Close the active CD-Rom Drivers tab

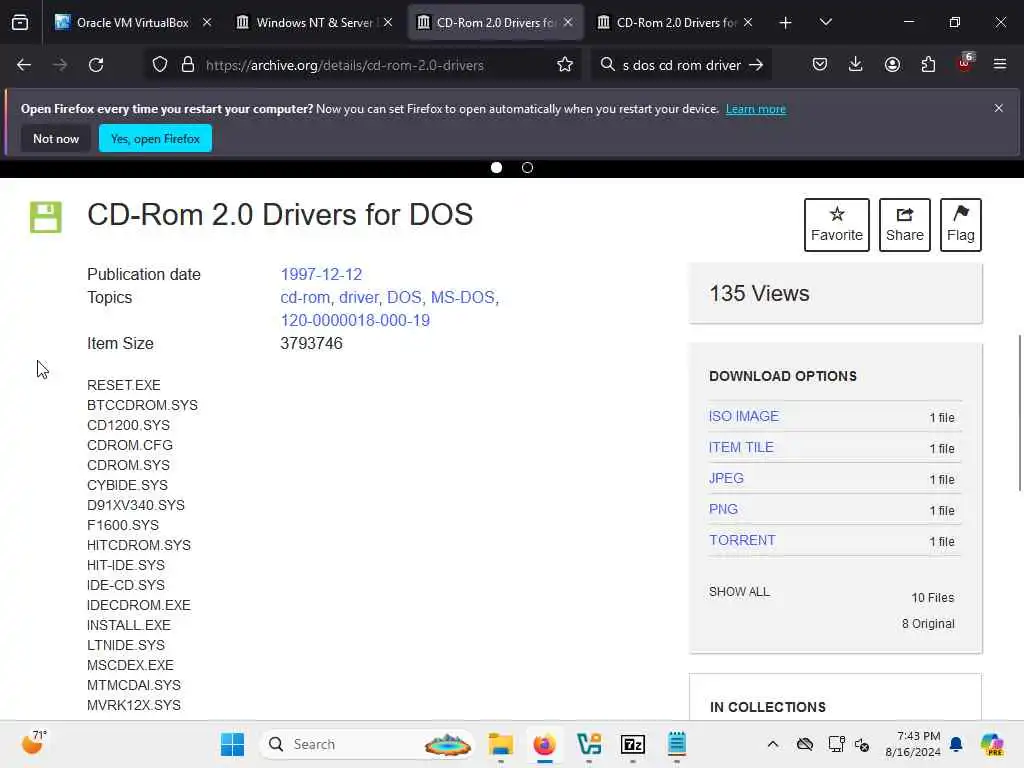click(568, 23)
